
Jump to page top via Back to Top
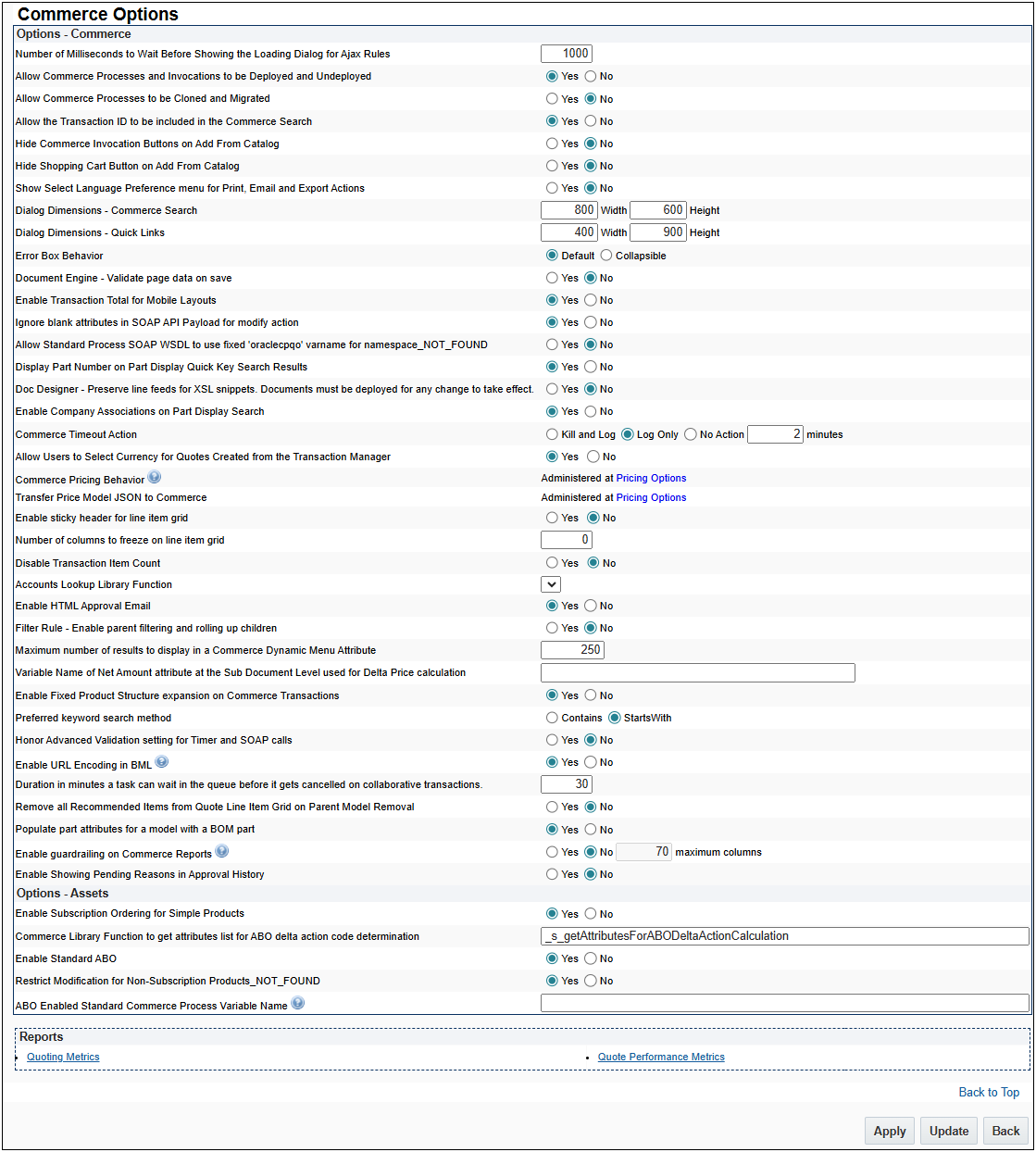pyautogui.click(x=988, y=1092)
